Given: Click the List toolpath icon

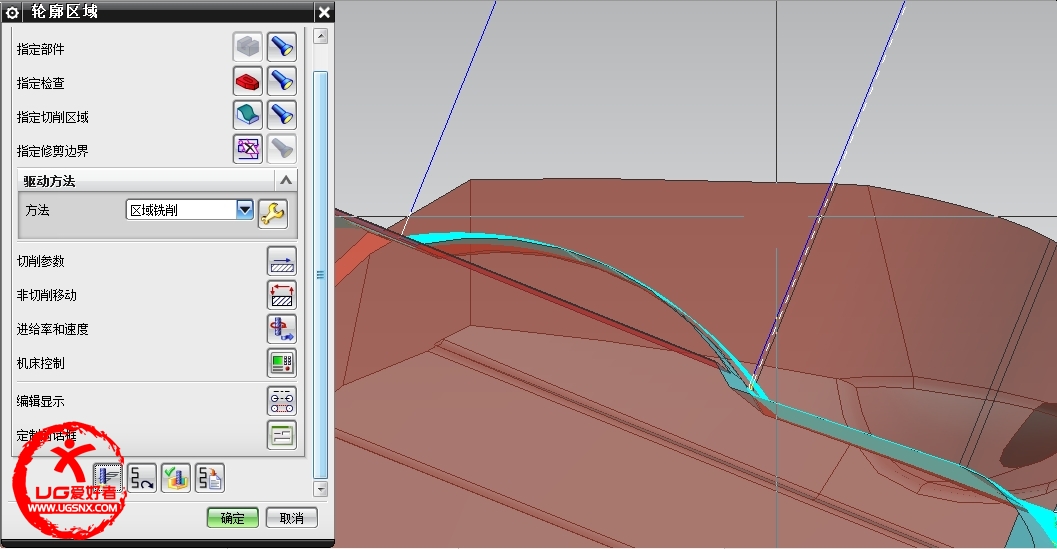Looking at the screenshot, I should (x=210, y=478).
